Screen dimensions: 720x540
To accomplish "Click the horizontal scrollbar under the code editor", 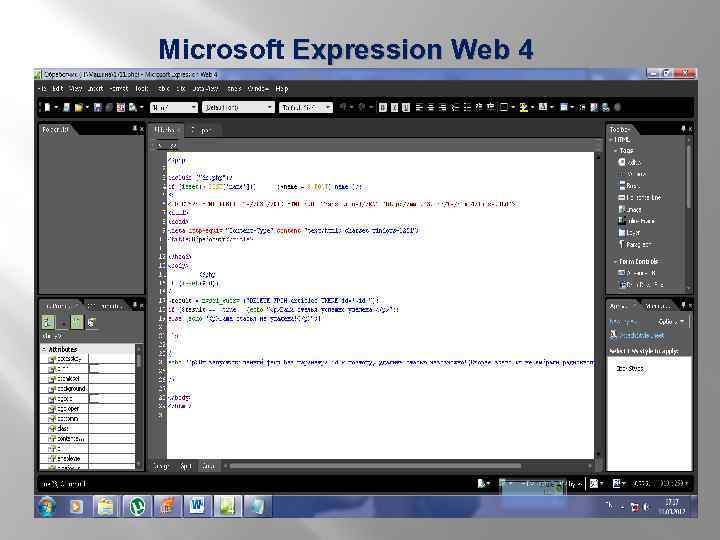I will coord(375,466).
